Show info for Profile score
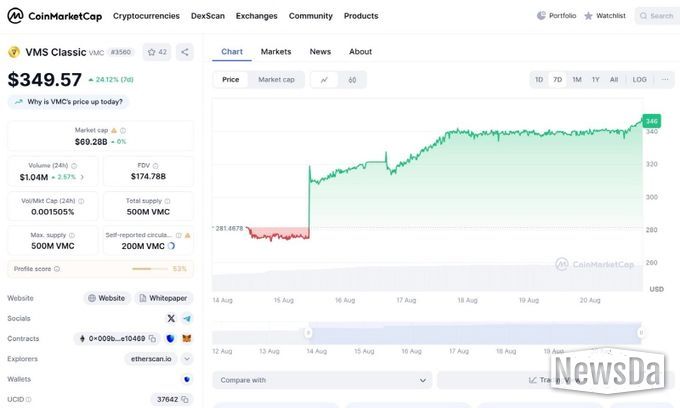This screenshot has width=680, height=408. (57, 269)
